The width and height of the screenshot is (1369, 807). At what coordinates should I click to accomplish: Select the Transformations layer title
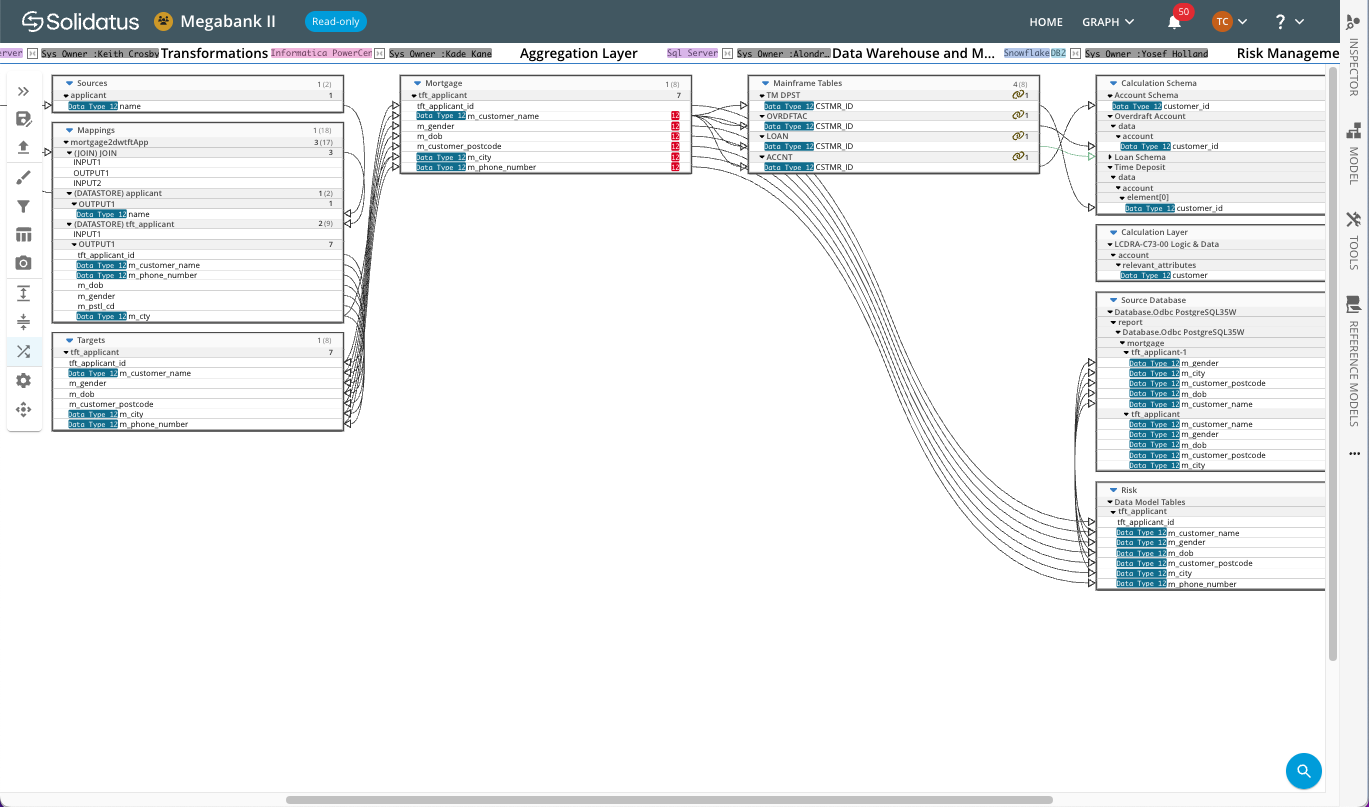215,53
